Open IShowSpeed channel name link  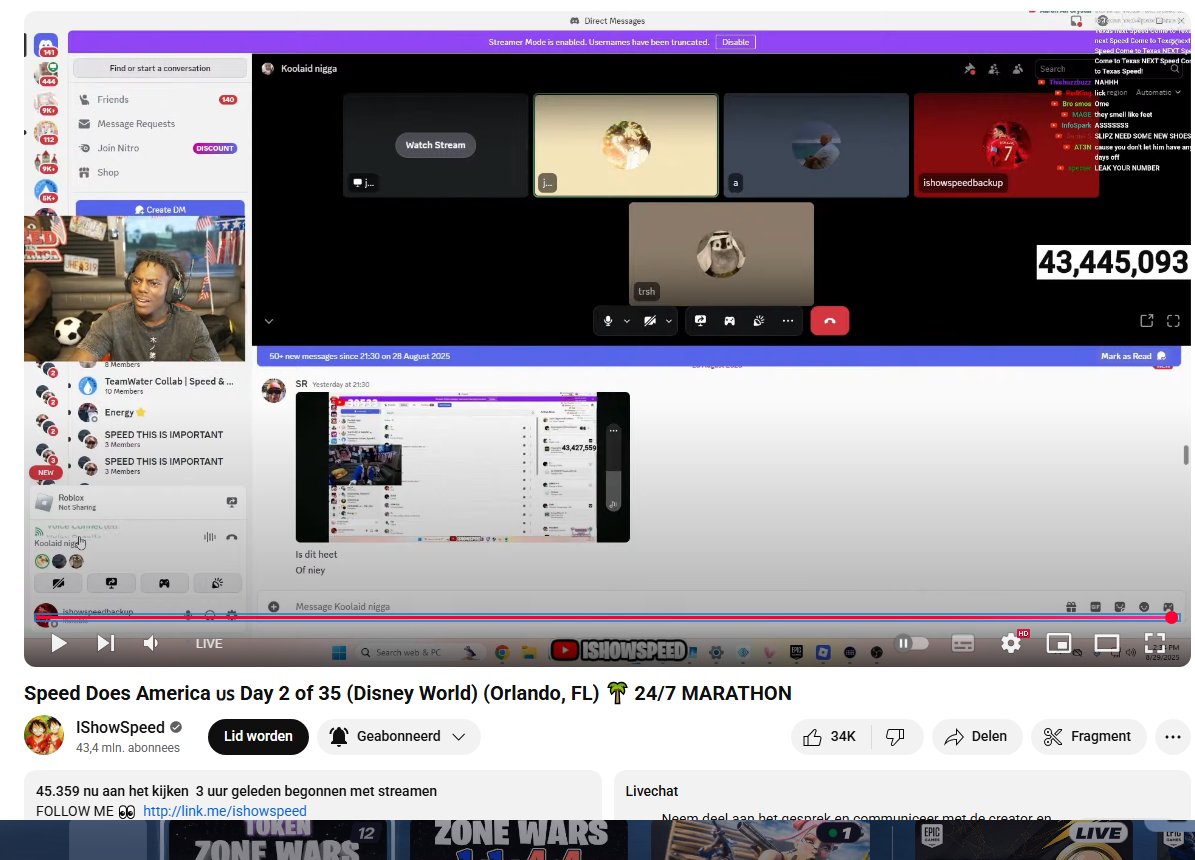(x=120, y=727)
